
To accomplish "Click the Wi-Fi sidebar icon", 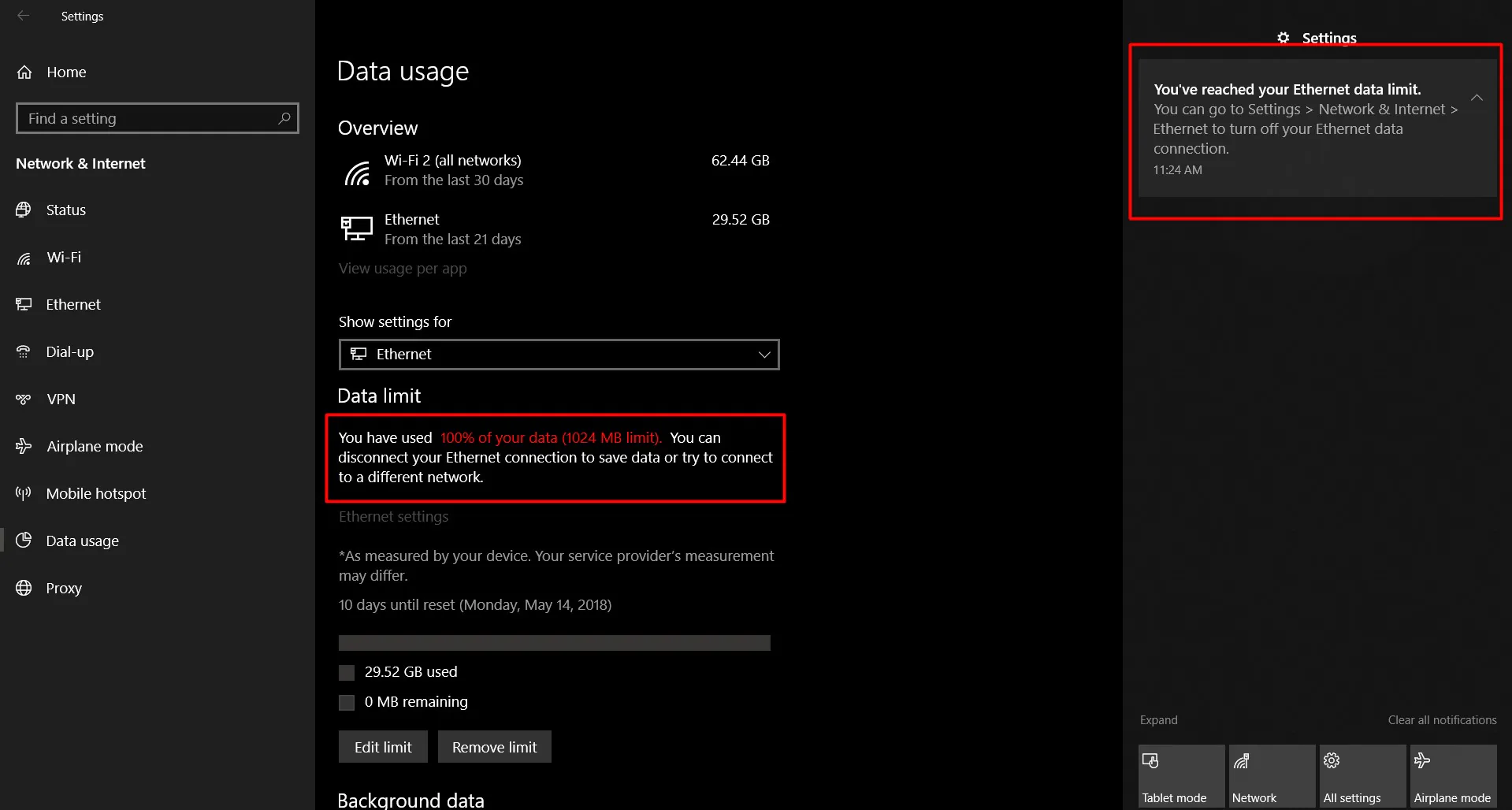I will click(x=24, y=258).
